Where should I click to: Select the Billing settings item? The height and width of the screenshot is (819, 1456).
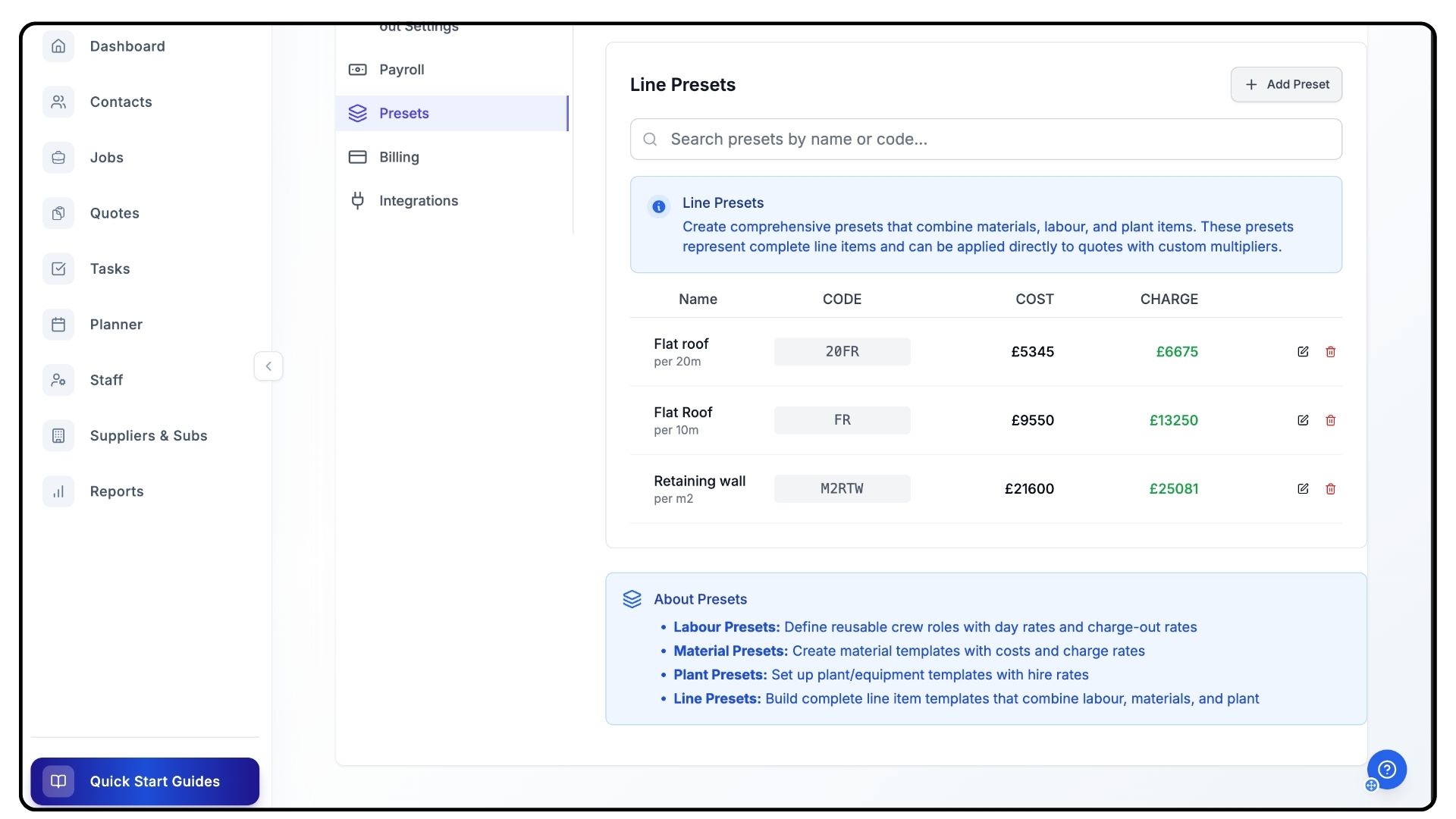399,157
